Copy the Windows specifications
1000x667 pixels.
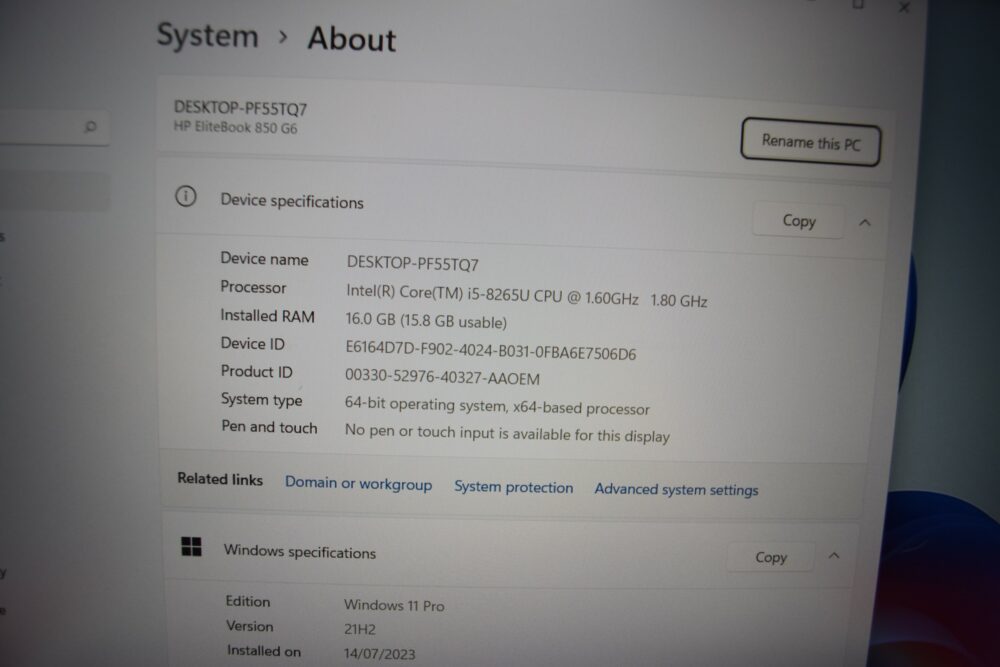coord(771,557)
